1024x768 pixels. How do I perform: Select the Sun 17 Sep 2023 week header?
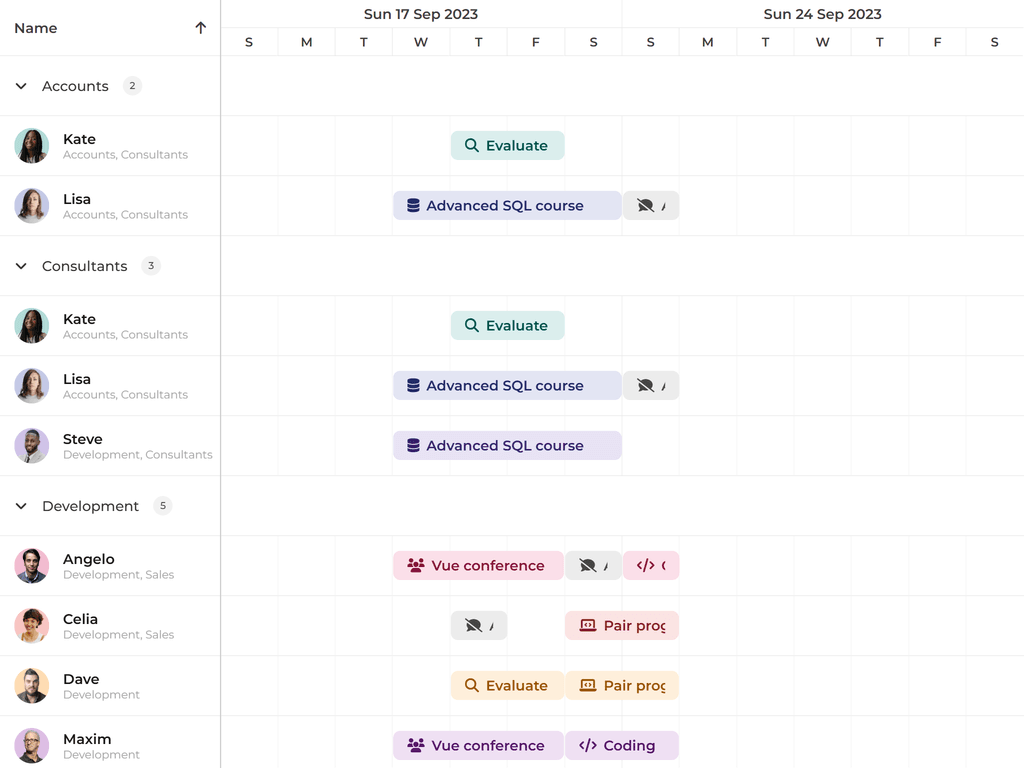point(421,14)
